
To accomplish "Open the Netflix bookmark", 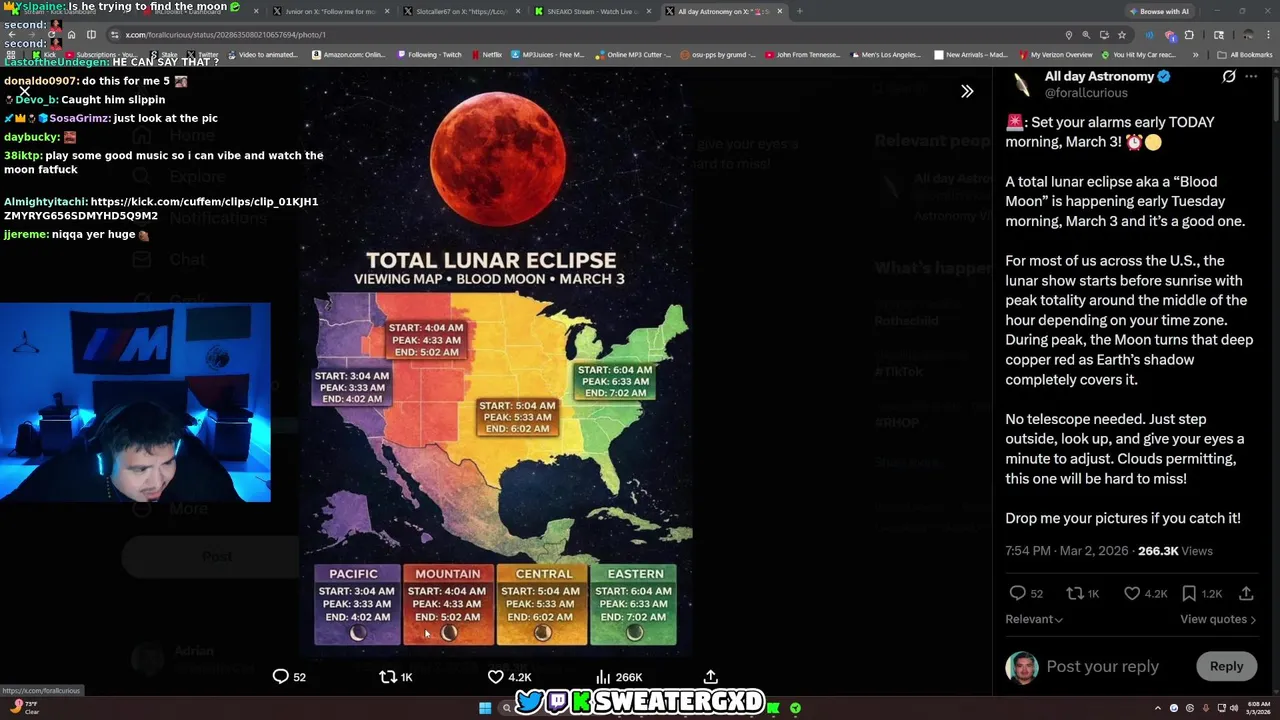I will pyautogui.click(x=485, y=55).
